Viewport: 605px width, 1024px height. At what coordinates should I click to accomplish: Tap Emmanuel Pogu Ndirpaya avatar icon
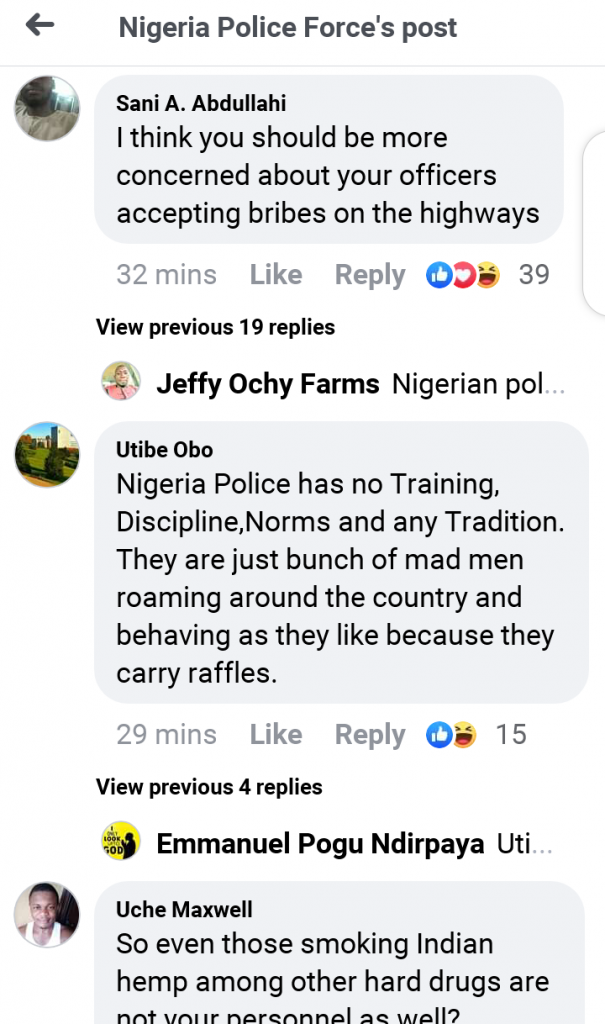click(121, 842)
